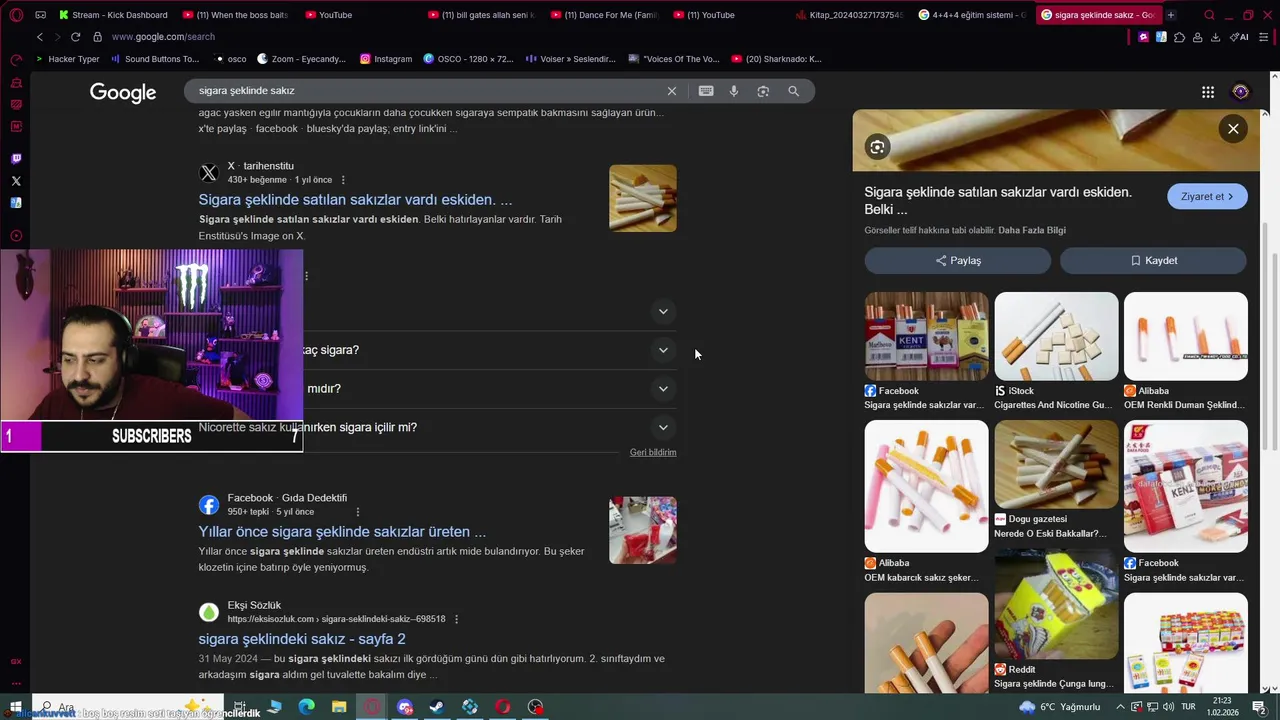Open 'Sigara şeklinde satılan sakızlar vardı eskiden' result
Viewport: 1280px width, 720px height.
pyautogui.click(x=355, y=200)
